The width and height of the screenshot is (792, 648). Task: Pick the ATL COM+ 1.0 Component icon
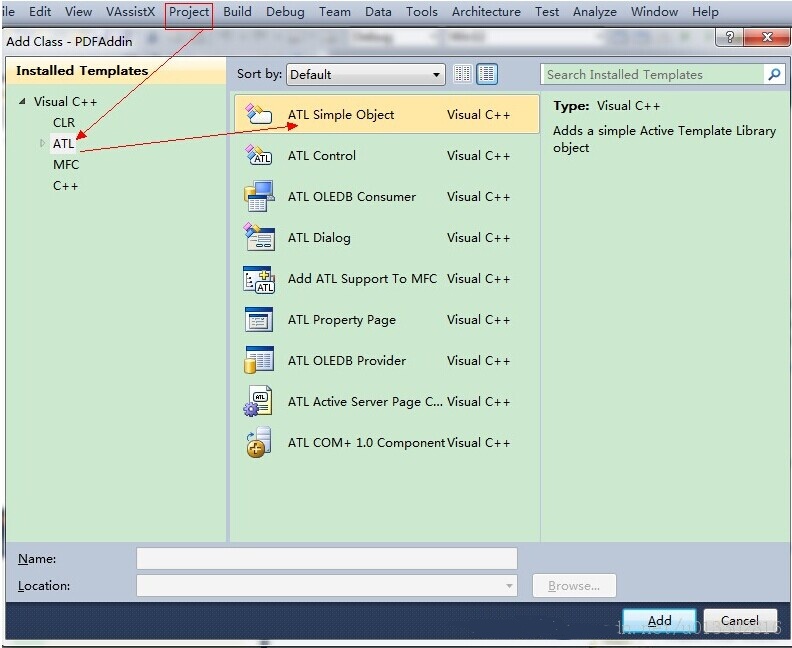[x=259, y=442]
